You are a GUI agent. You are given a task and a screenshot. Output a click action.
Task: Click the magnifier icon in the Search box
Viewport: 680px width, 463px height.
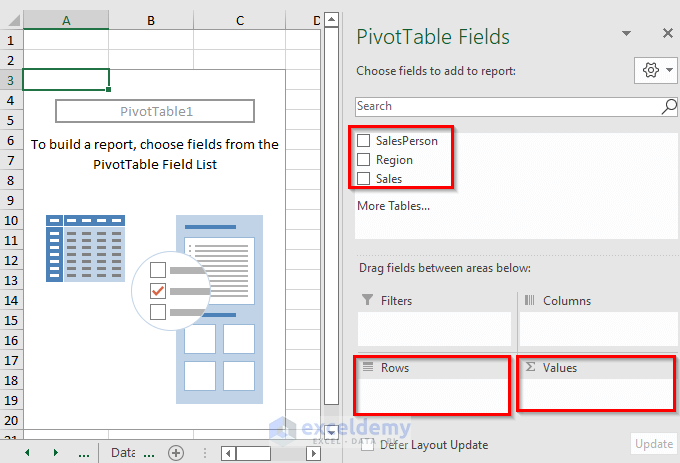click(x=669, y=106)
